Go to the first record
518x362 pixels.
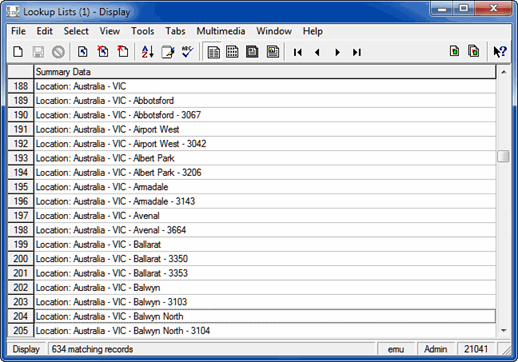click(297, 52)
